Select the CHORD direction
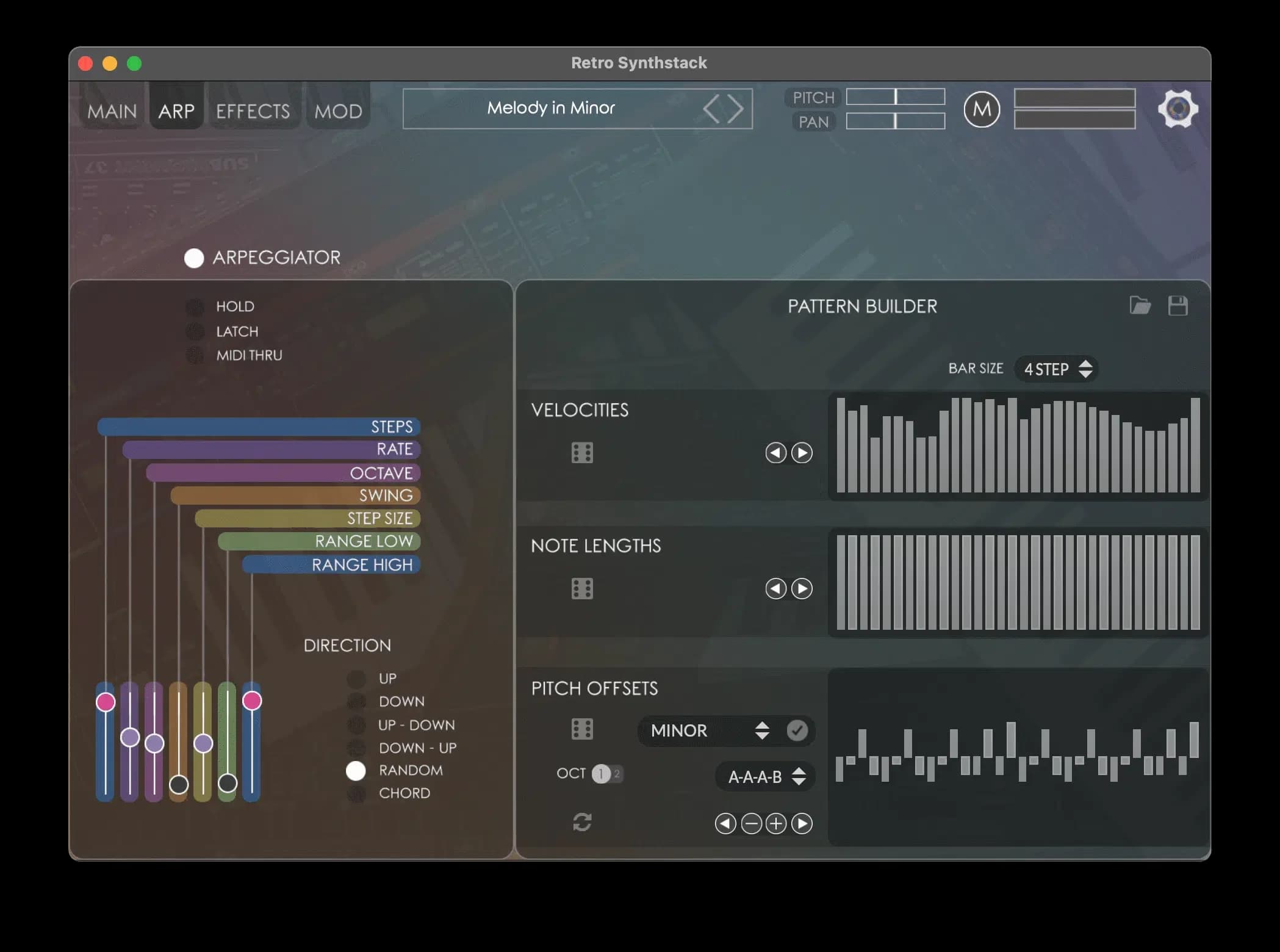This screenshot has width=1280, height=952. point(356,793)
